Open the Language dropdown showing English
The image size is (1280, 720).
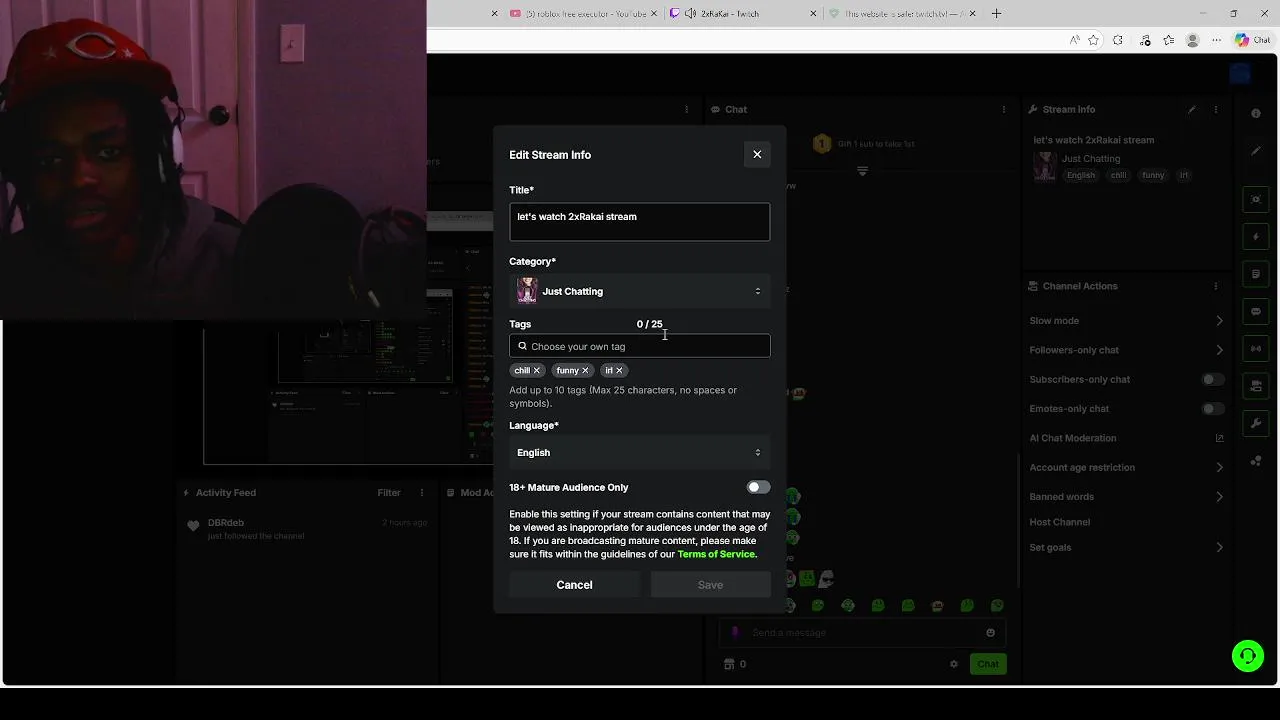[640, 453]
